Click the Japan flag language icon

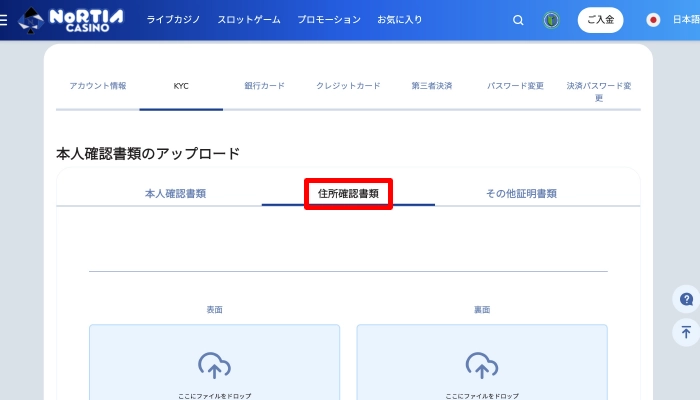(653, 20)
